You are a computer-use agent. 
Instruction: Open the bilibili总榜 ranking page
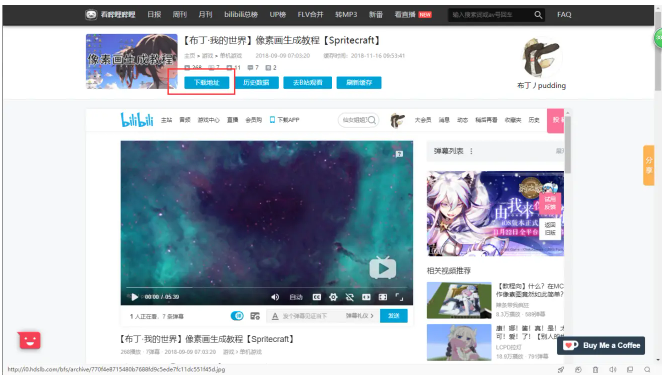[241, 14]
